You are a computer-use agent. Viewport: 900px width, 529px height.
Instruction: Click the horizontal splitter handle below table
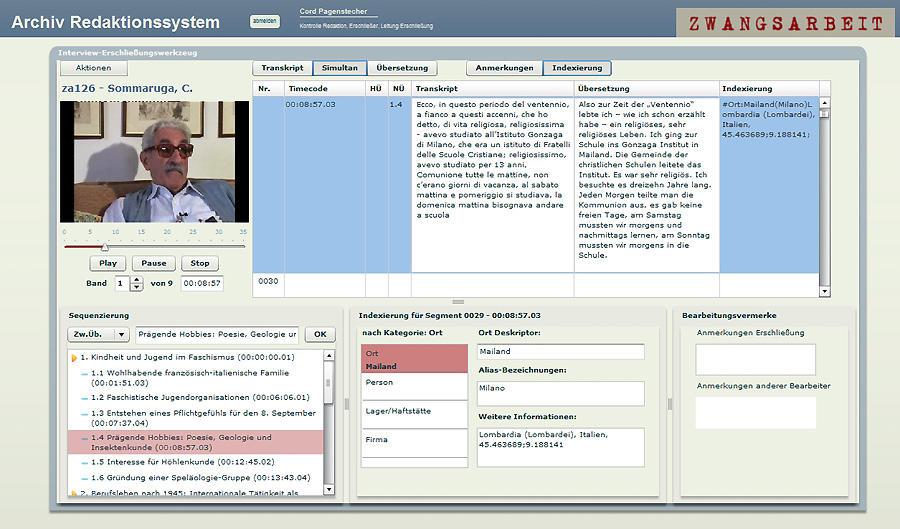pyautogui.click(x=458, y=302)
